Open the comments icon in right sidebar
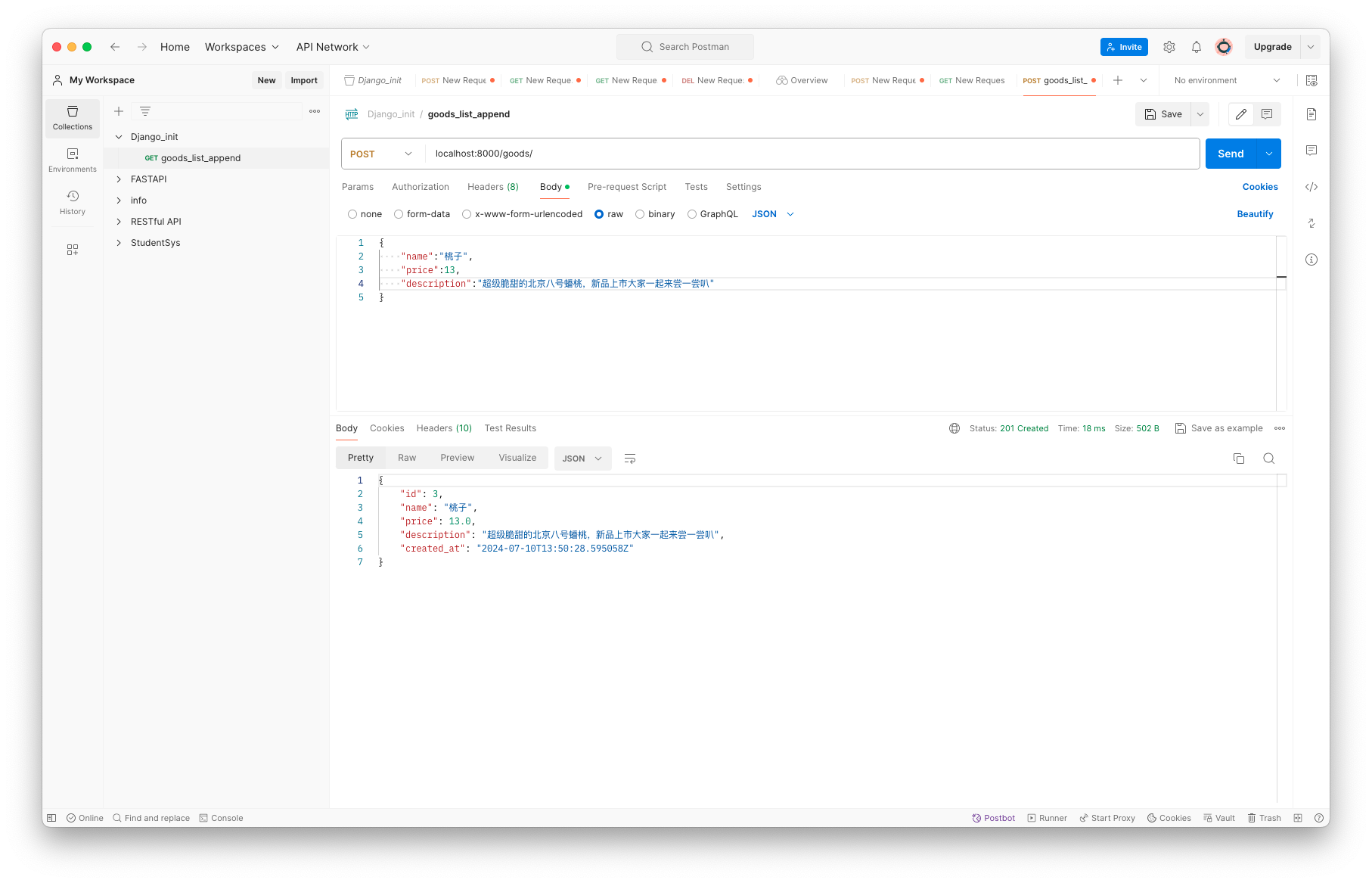This screenshot has width=1372, height=883. coord(1311,151)
